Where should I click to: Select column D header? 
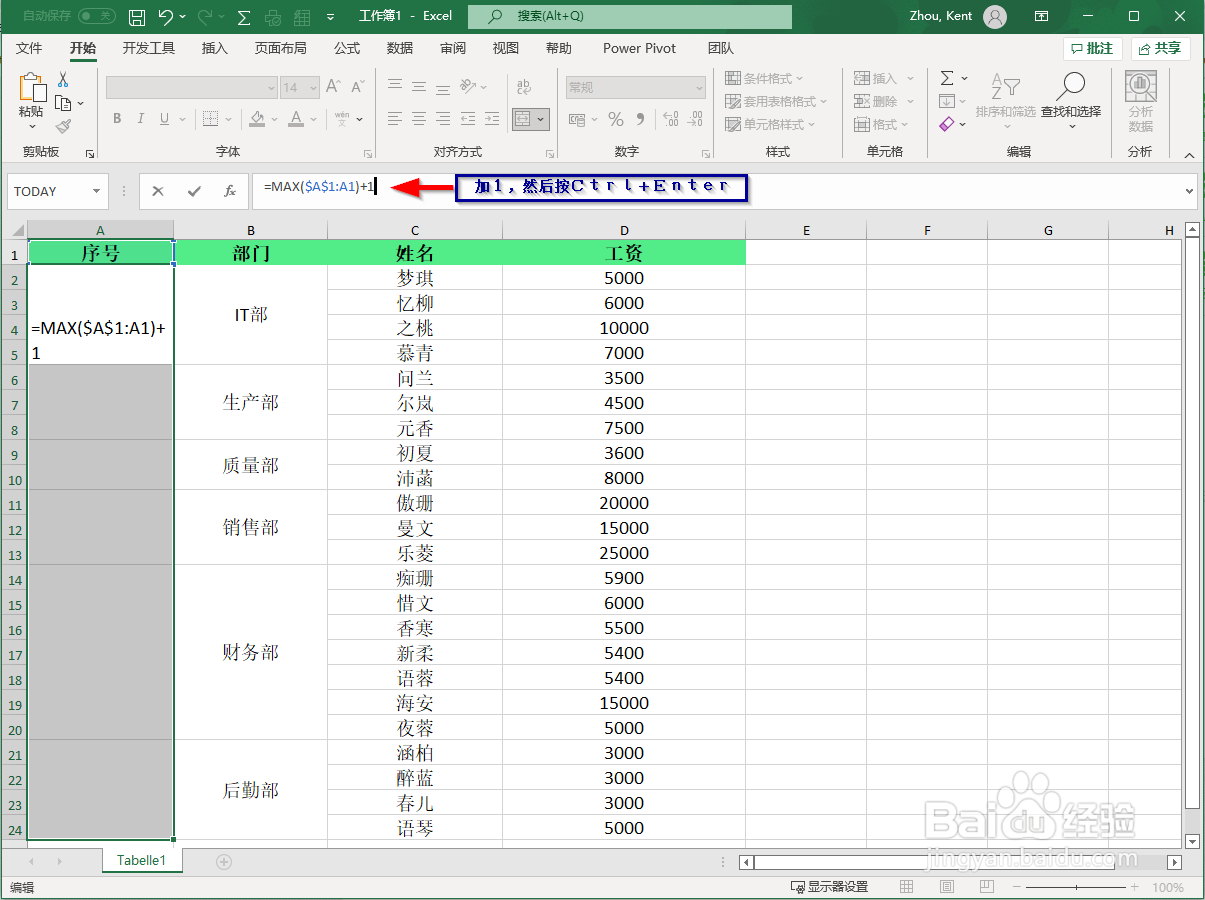tap(624, 231)
